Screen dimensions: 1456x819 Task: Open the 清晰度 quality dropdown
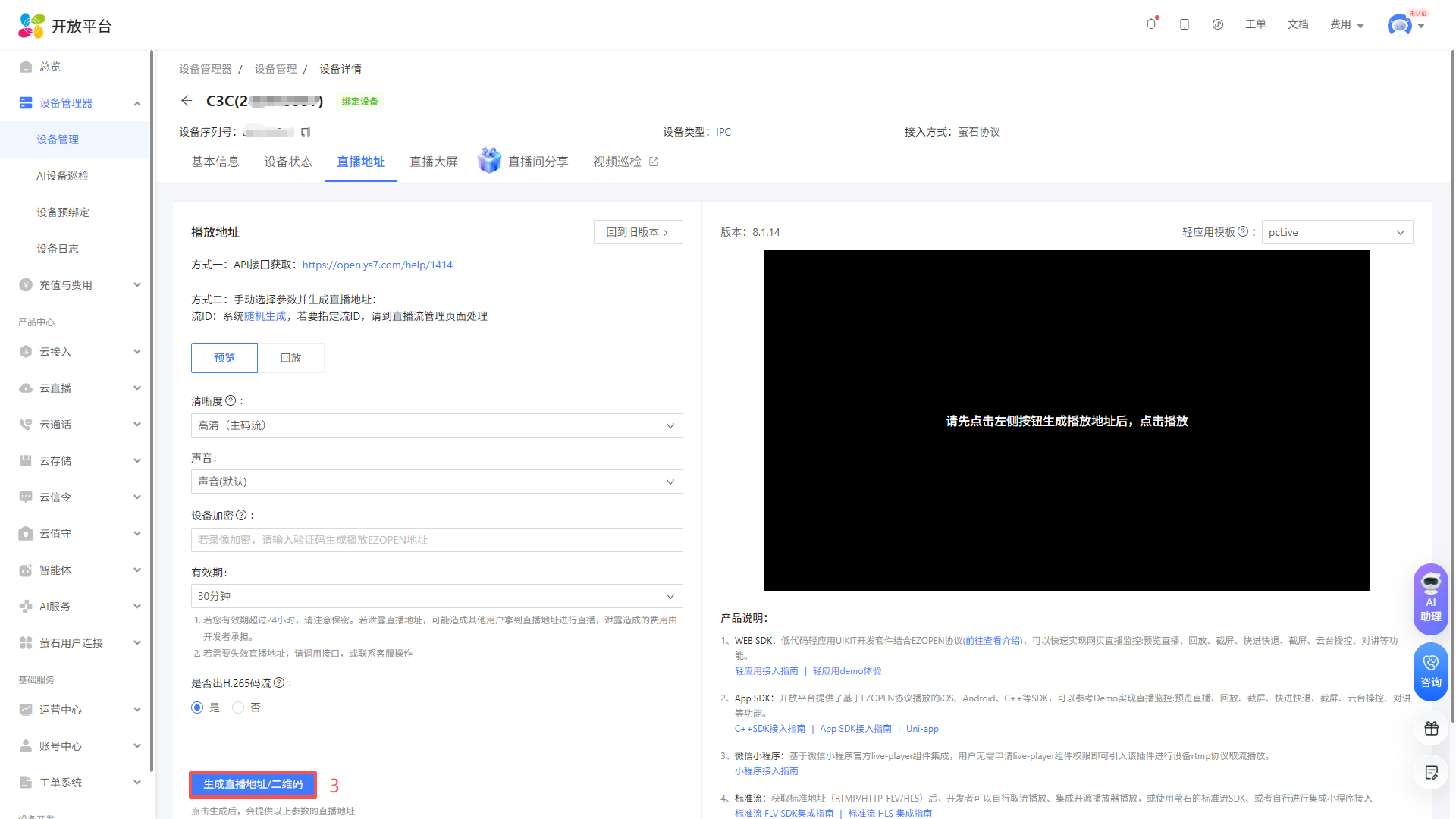click(437, 425)
